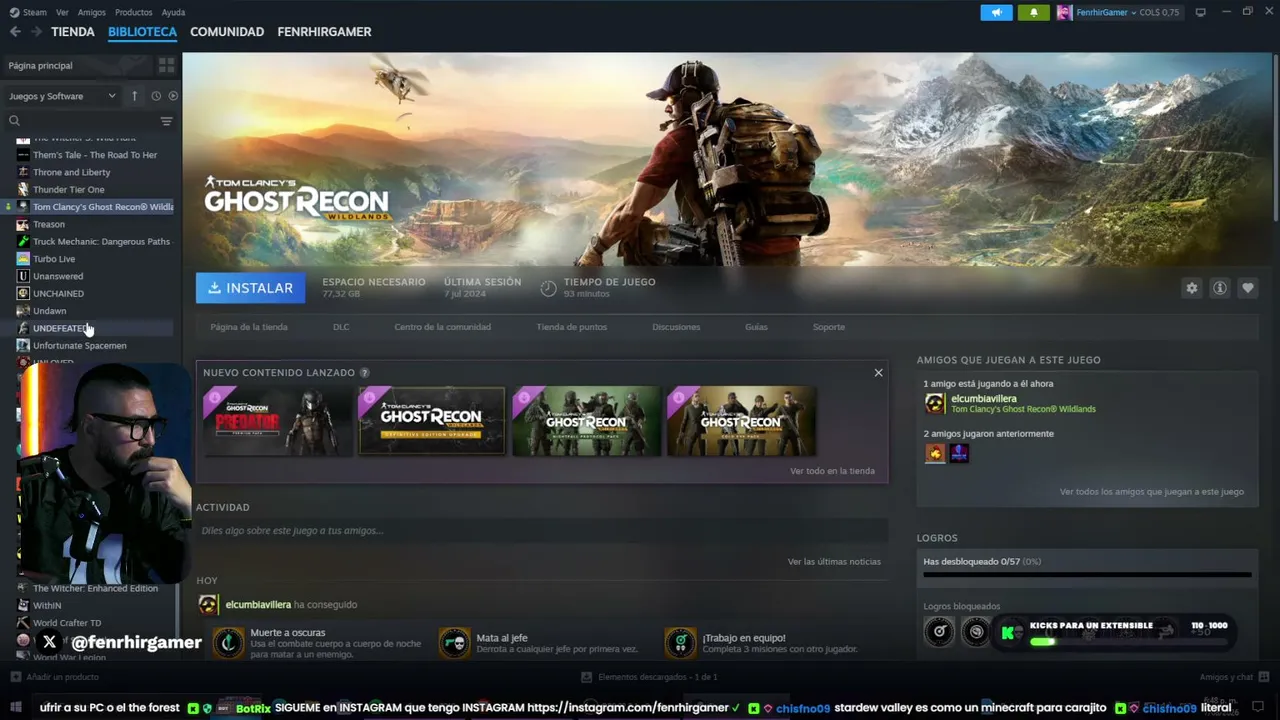The width and height of the screenshot is (1280, 720).
Task: Open the Muerte a oscuras achievement icon
Action: (x=228, y=642)
